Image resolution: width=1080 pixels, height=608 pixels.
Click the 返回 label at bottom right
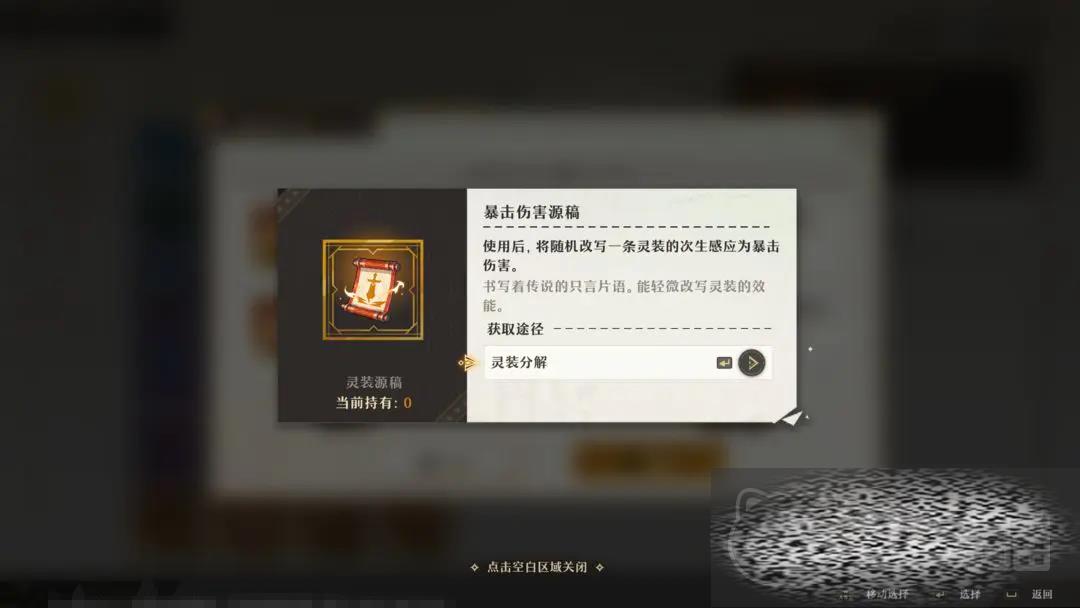pos(1041,594)
